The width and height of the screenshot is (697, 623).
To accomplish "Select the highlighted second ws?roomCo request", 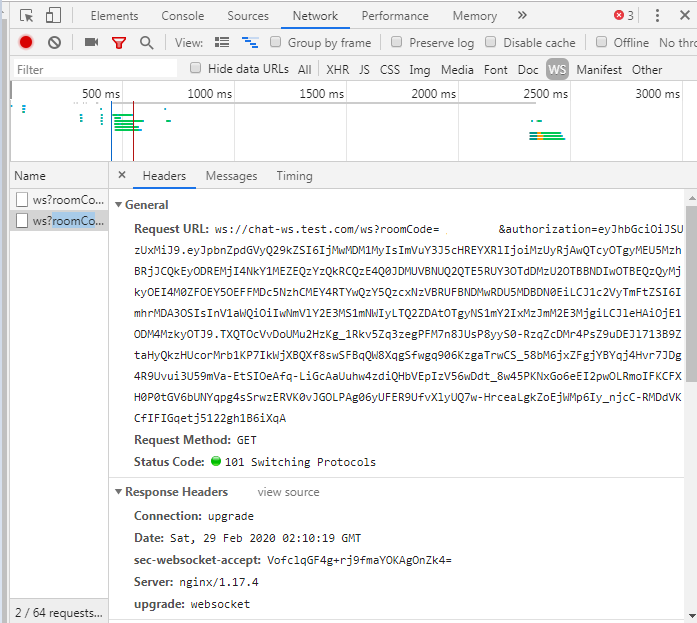I will pos(59,220).
